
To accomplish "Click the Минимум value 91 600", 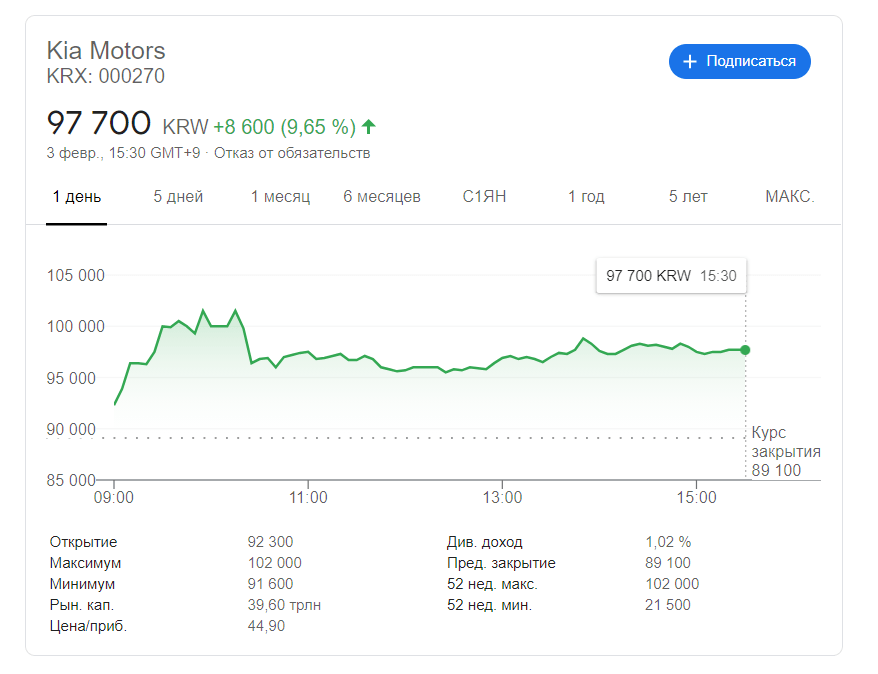I will coord(270,584).
